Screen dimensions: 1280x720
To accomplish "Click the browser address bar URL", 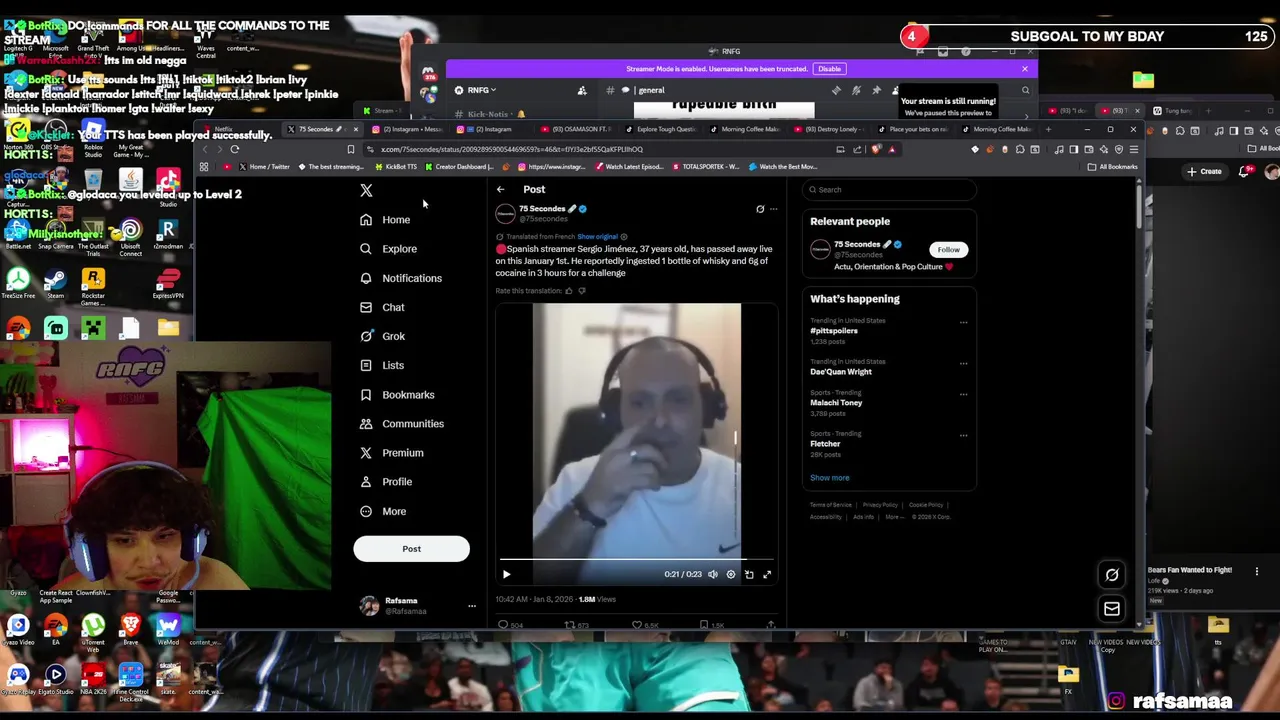I will pyautogui.click(x=511, y=149).
